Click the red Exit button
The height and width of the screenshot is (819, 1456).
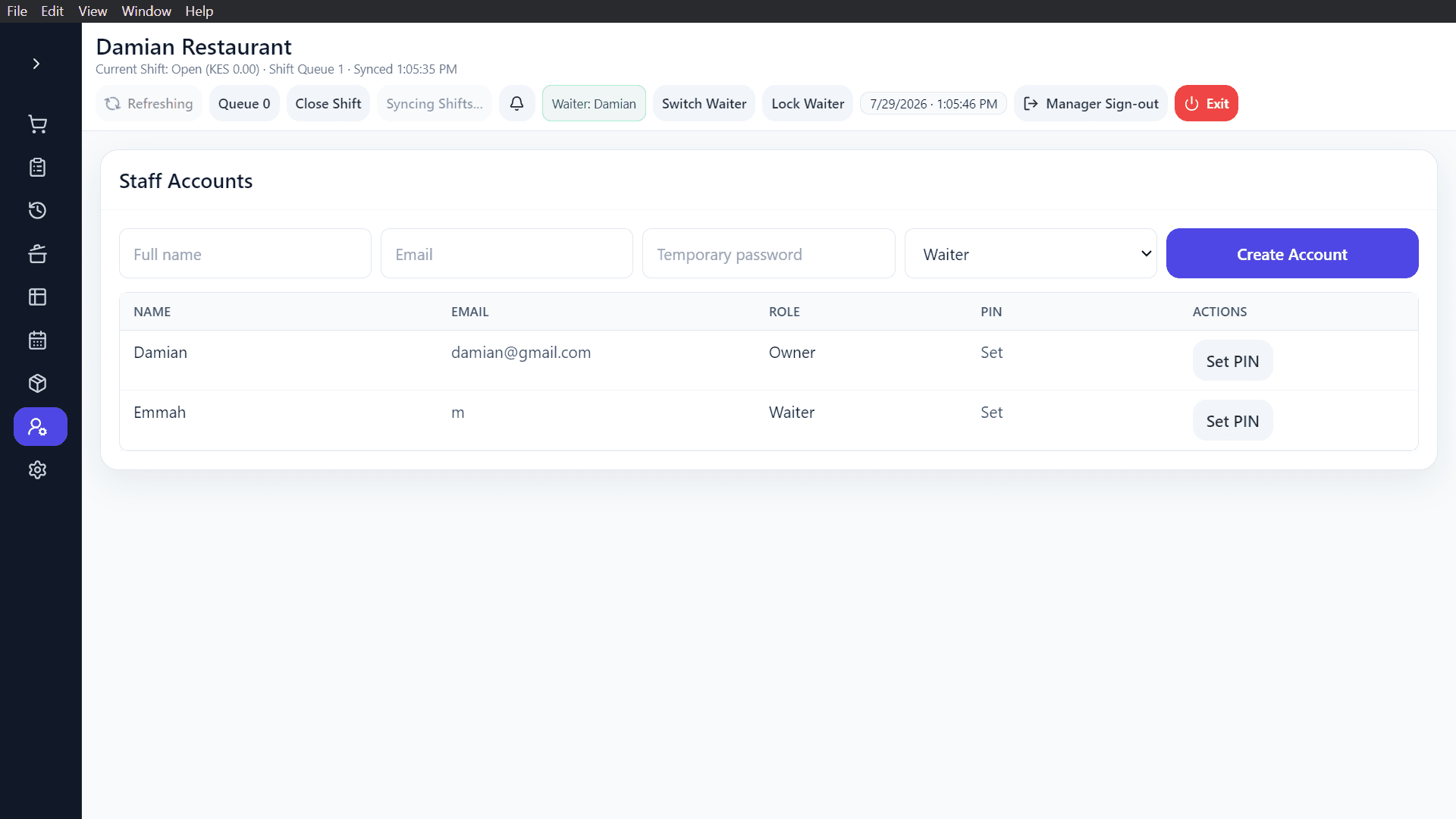point(1207,103)
